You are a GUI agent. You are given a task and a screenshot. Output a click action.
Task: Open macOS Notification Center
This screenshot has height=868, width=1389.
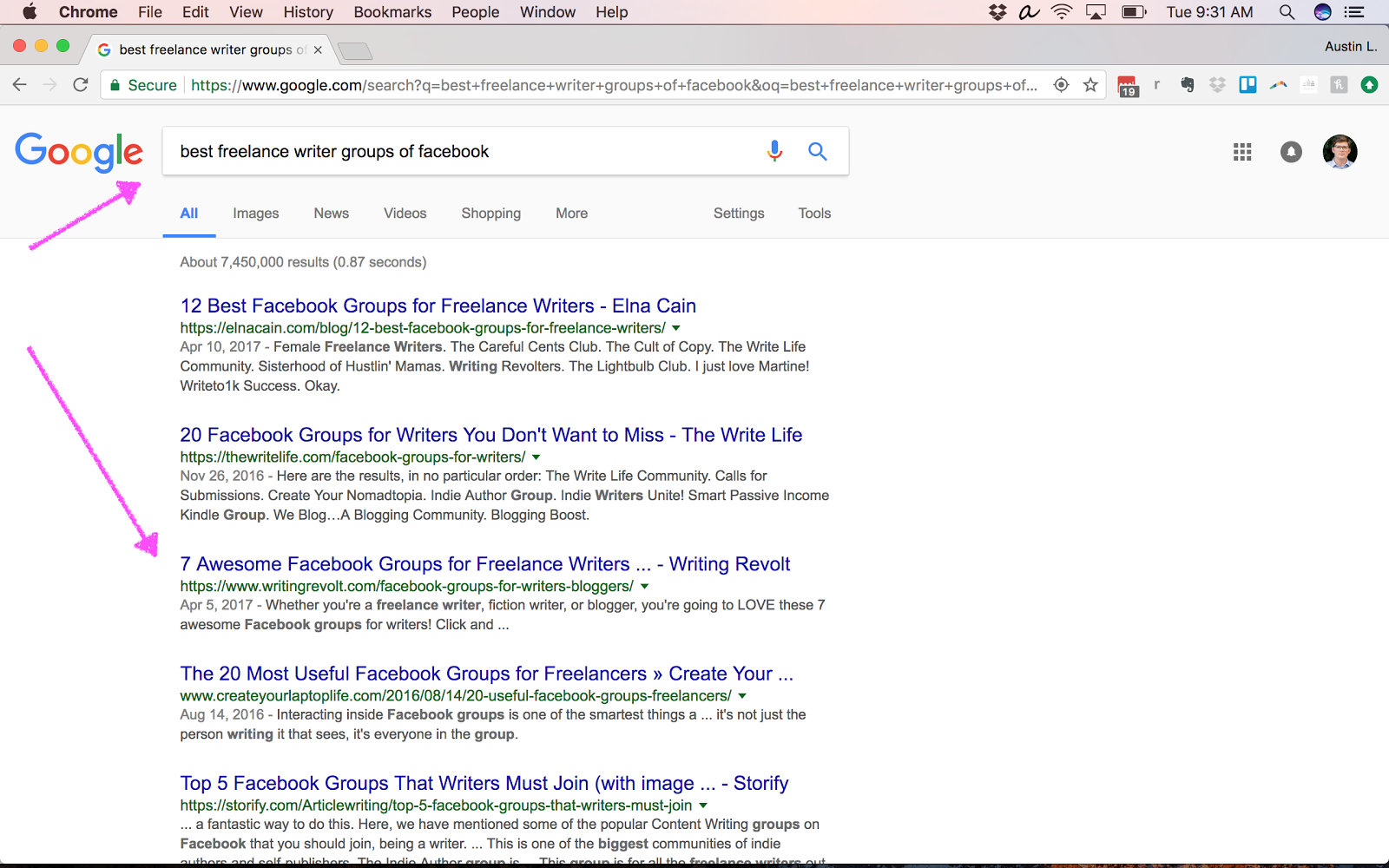1354,12
